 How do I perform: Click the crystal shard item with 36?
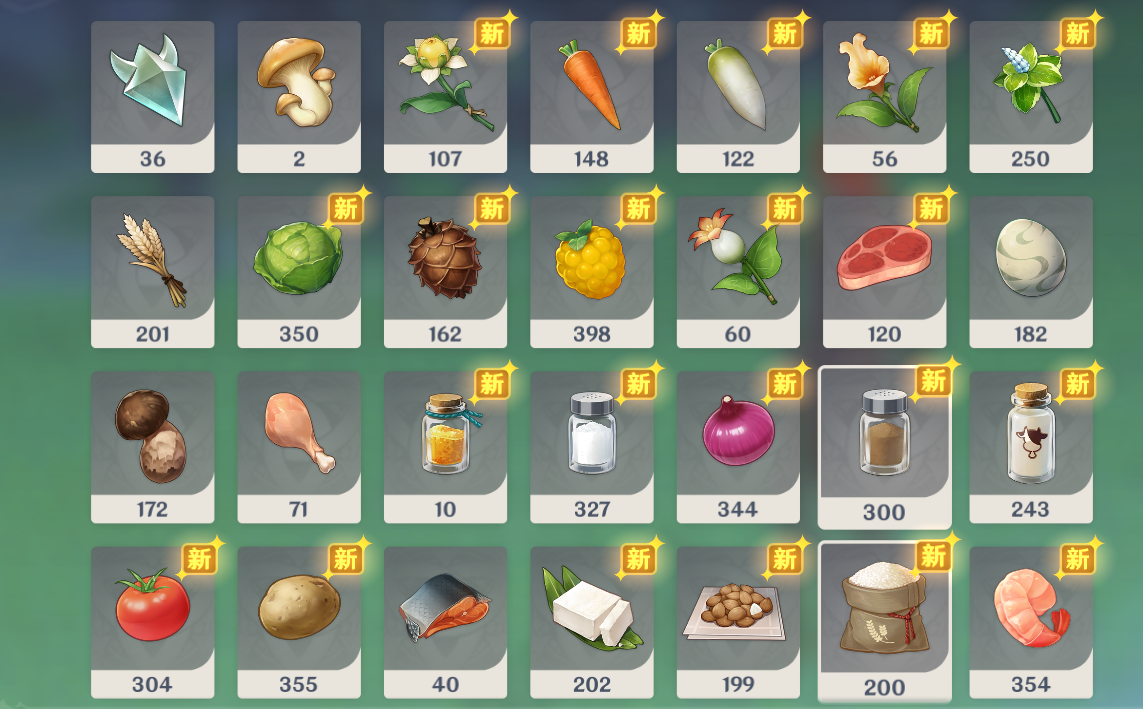click(152, 97)
